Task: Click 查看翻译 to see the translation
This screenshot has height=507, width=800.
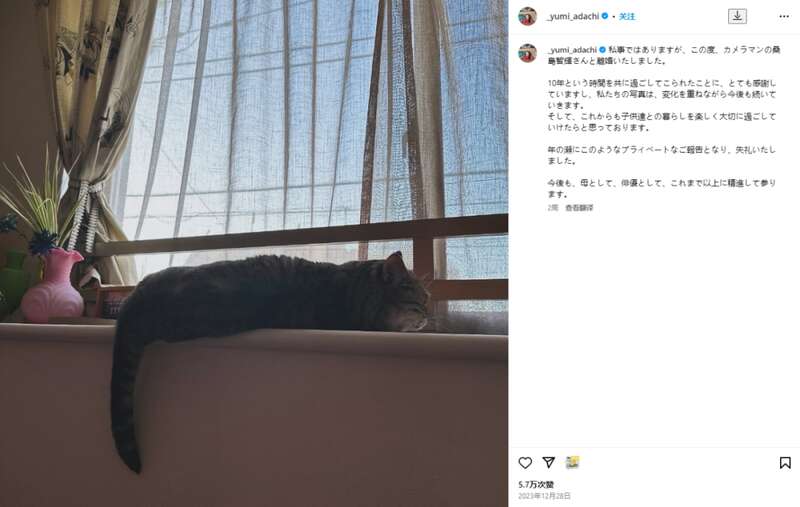Action: click(x=579, y=208)
